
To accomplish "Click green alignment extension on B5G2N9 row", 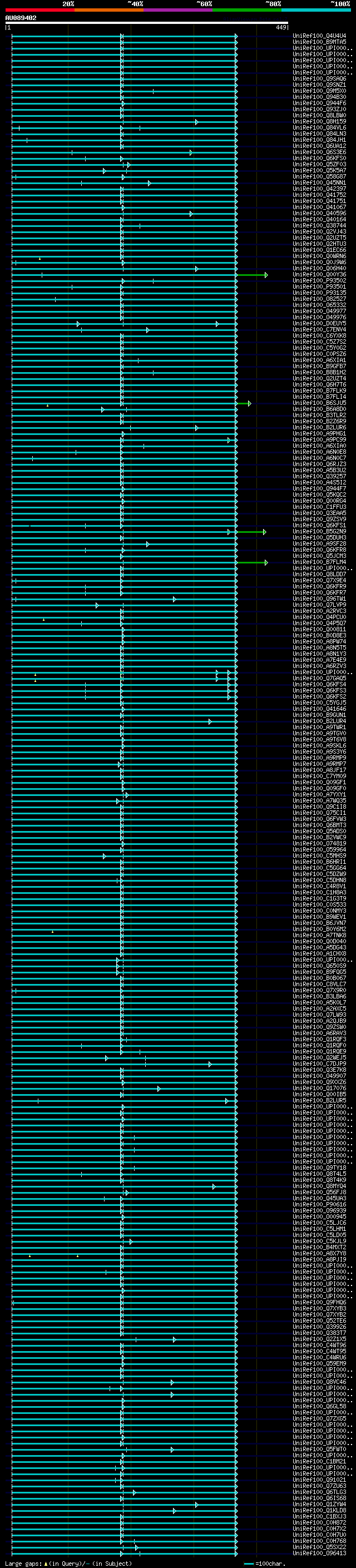I will click(251, 532).
